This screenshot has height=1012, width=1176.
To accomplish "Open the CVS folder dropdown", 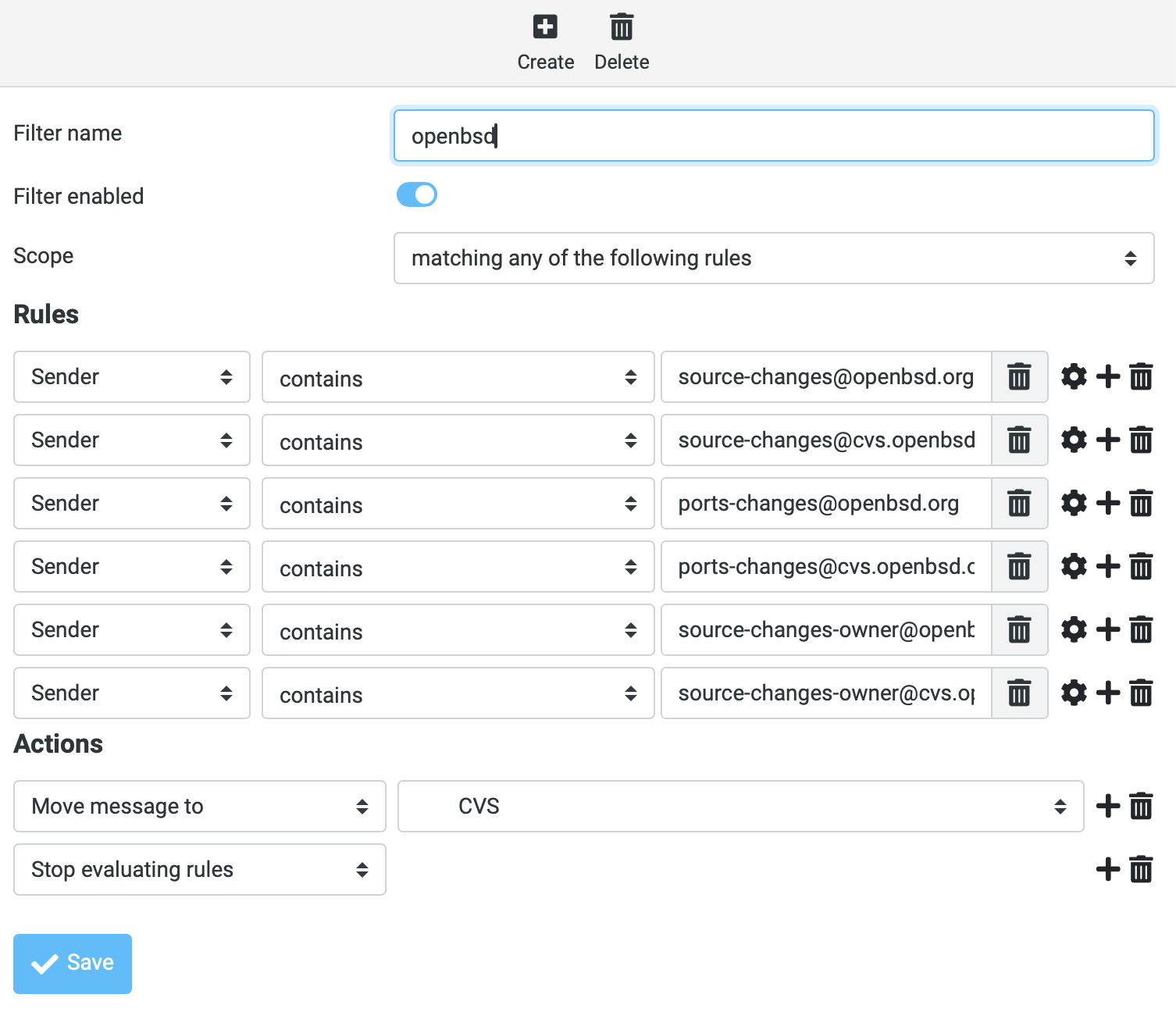I will (x=741, y=806).
